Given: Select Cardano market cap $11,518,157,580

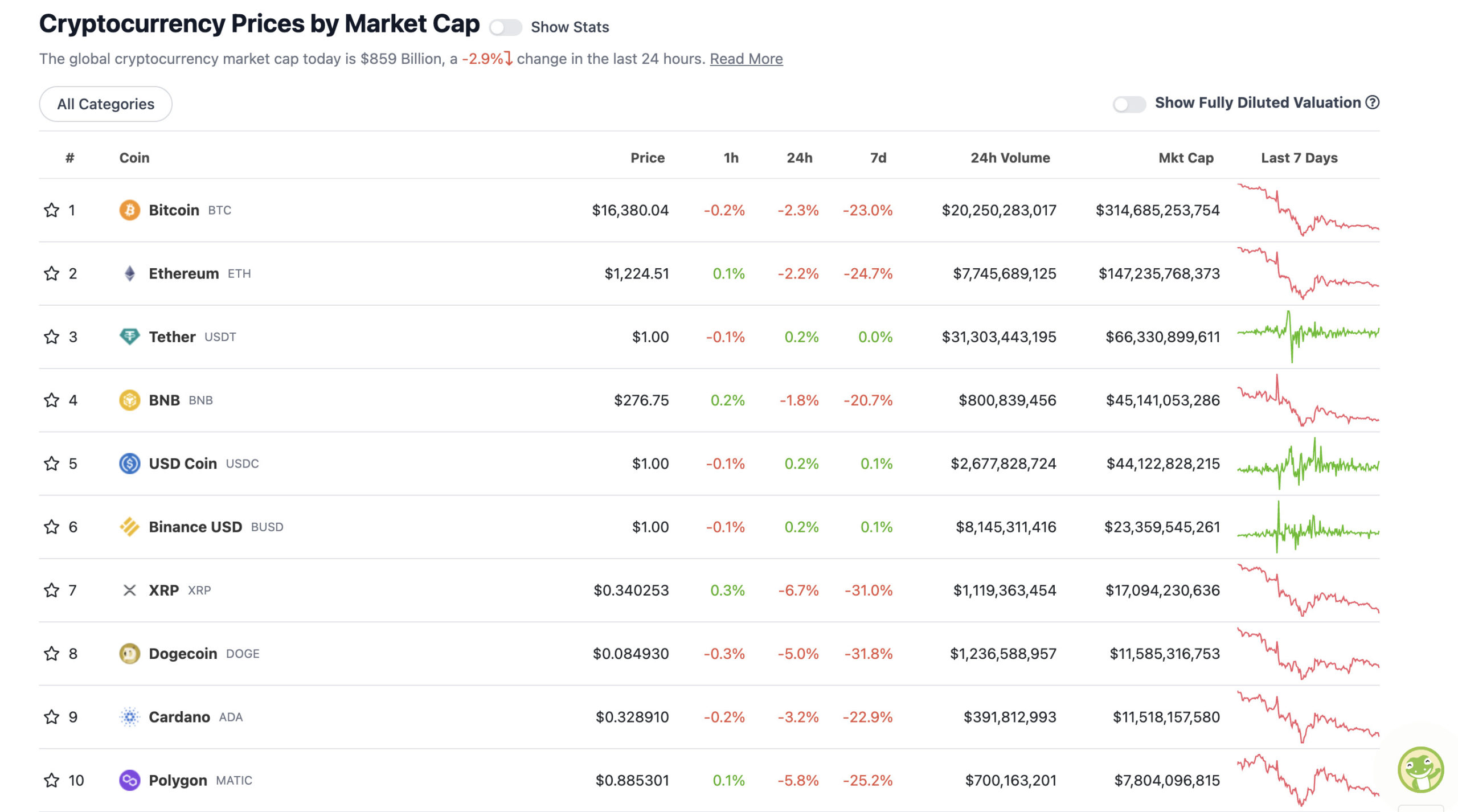Looking at the screenshot, I should [1166, 717].
